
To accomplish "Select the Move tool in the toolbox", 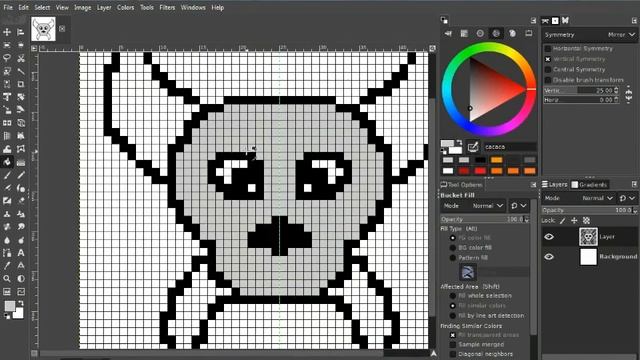I will pyautogui.click(x=7, y=32).
